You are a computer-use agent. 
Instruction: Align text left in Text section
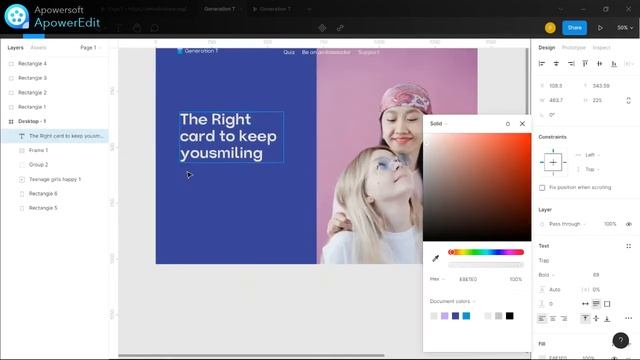pyautogui.click(x=542, y=318)
